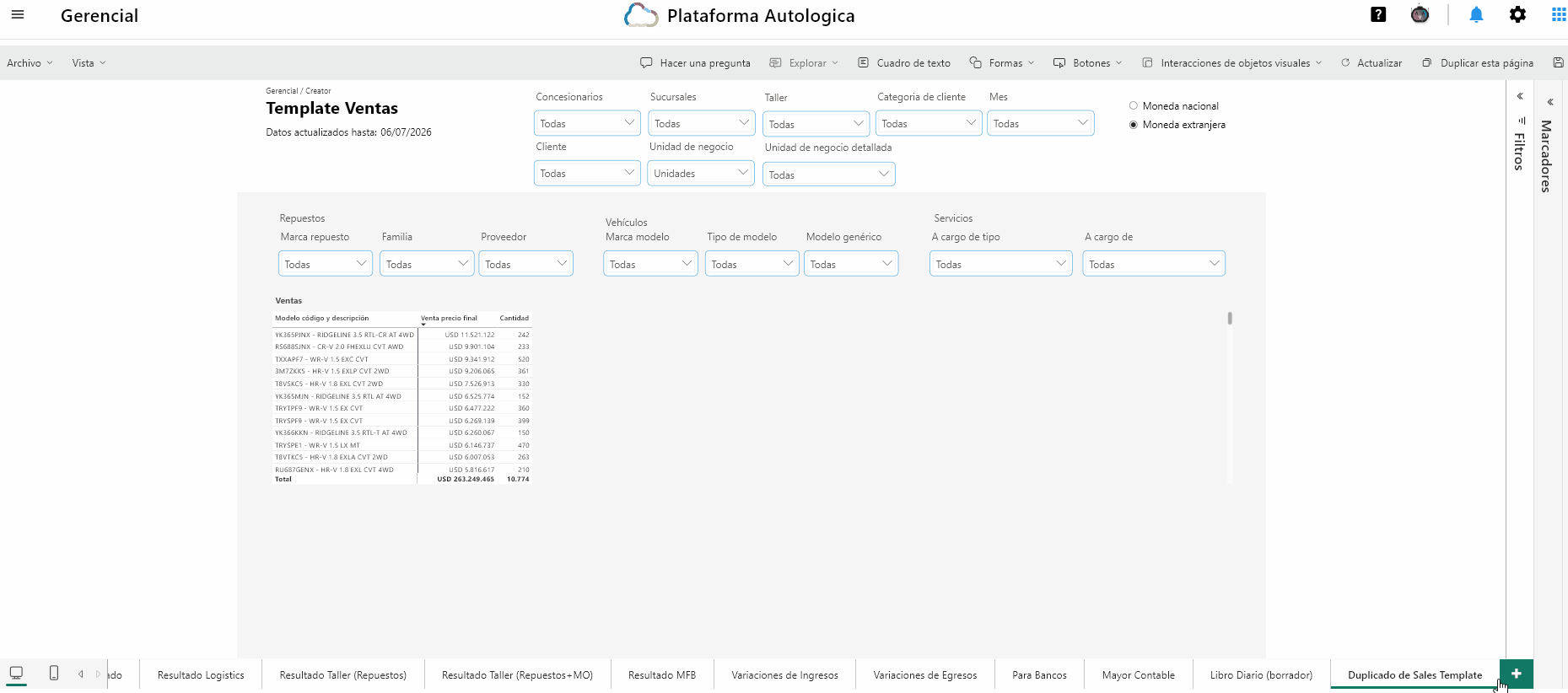Viewport: 1568px width, 693px height.
Task: Open the Mes dropdown
Action: (x=1041, y=123)
